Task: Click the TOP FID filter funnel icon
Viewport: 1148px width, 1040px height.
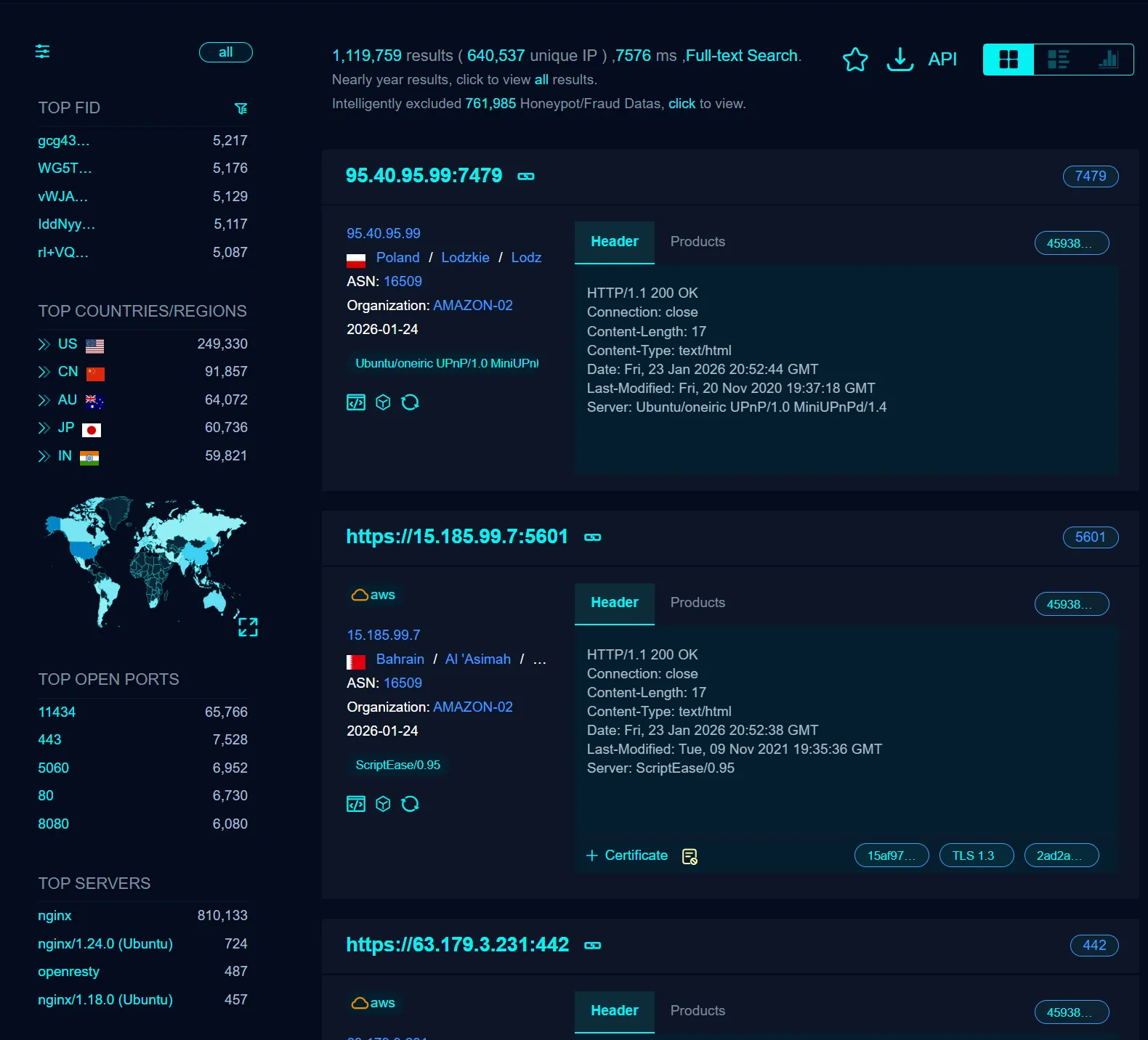Action: pyautogui.click(x=241, y=108)
